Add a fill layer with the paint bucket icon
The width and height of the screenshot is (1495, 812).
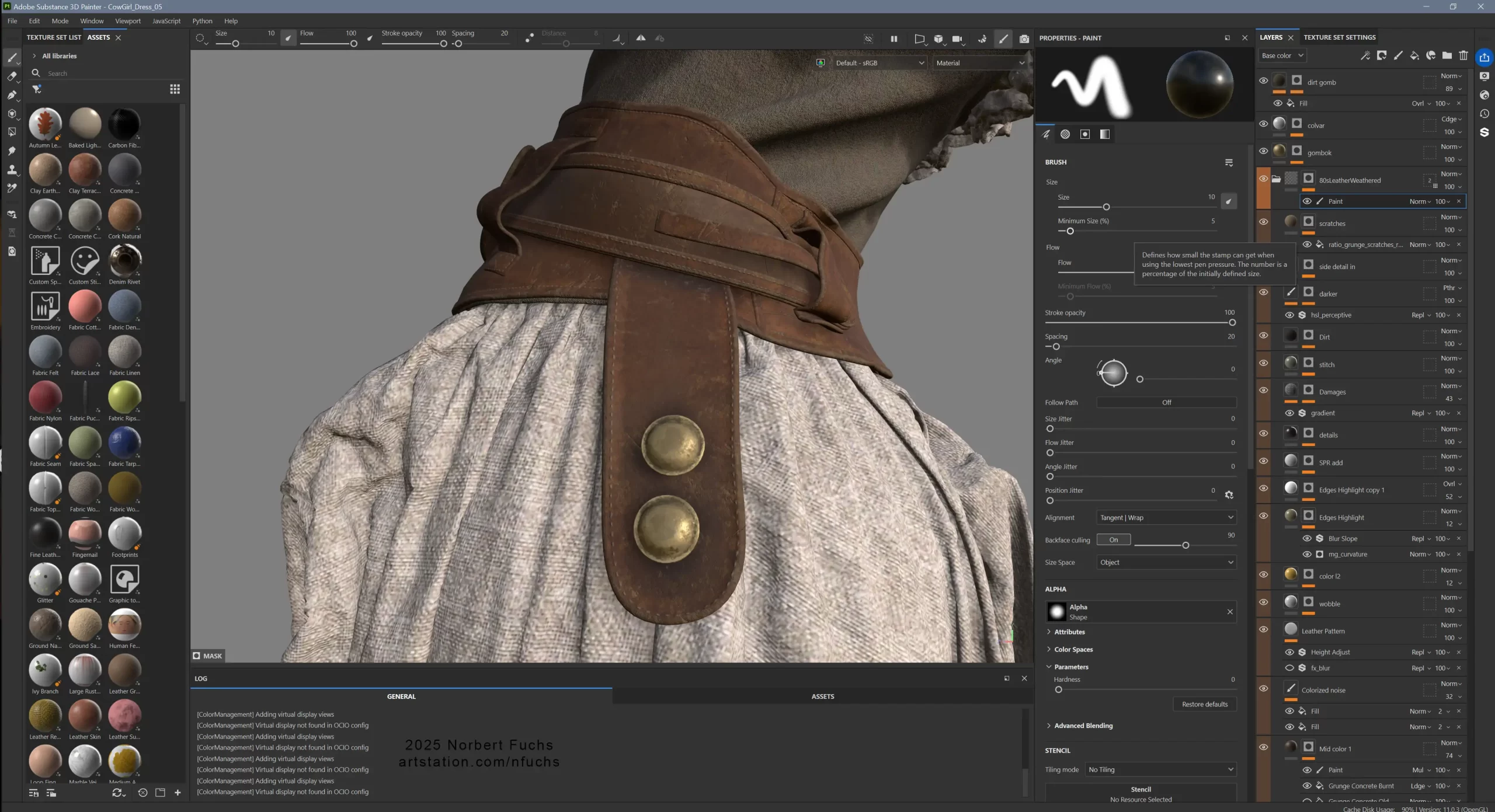click(x=1414, y=56)
